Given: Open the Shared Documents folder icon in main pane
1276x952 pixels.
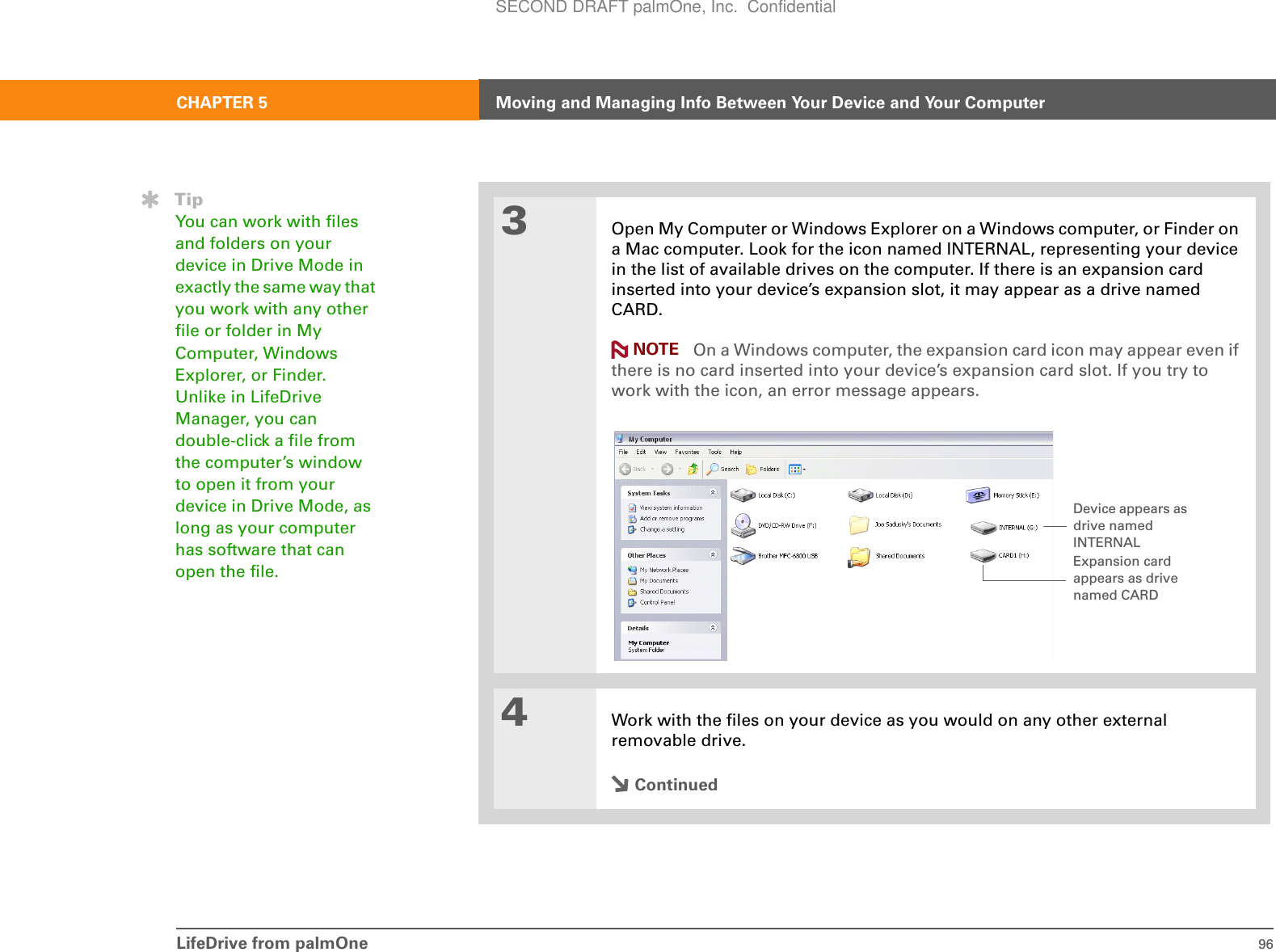Looking at the screenshot, I should (859, 556).
